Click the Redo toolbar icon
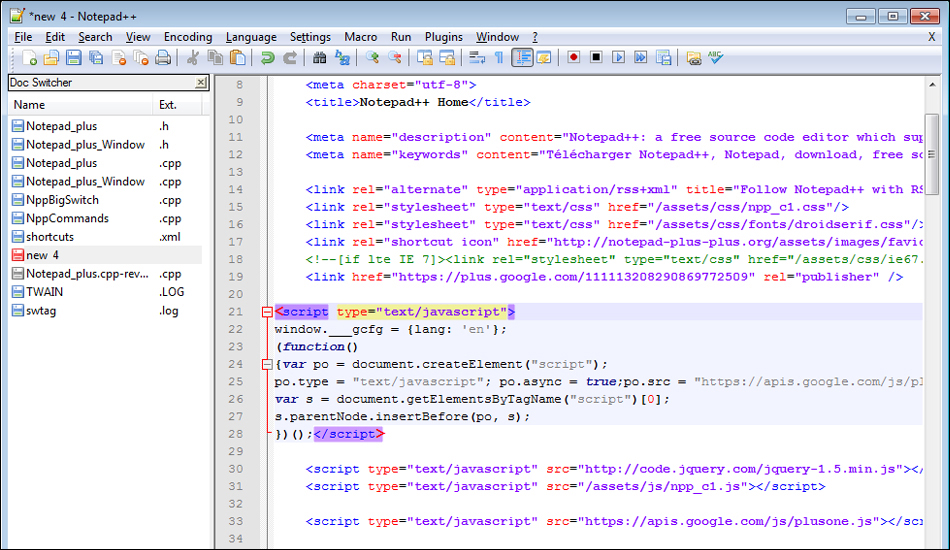Screen dimensions: 950x550 click(x=290, y=58)
